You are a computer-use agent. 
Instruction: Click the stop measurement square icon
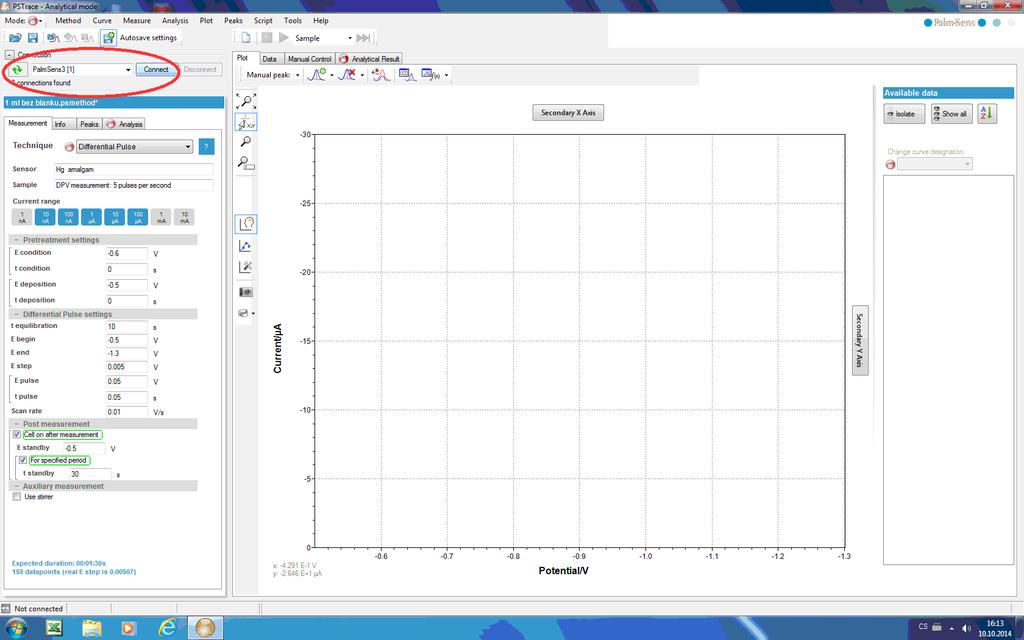pyautogui.click(x=266, y=38)
